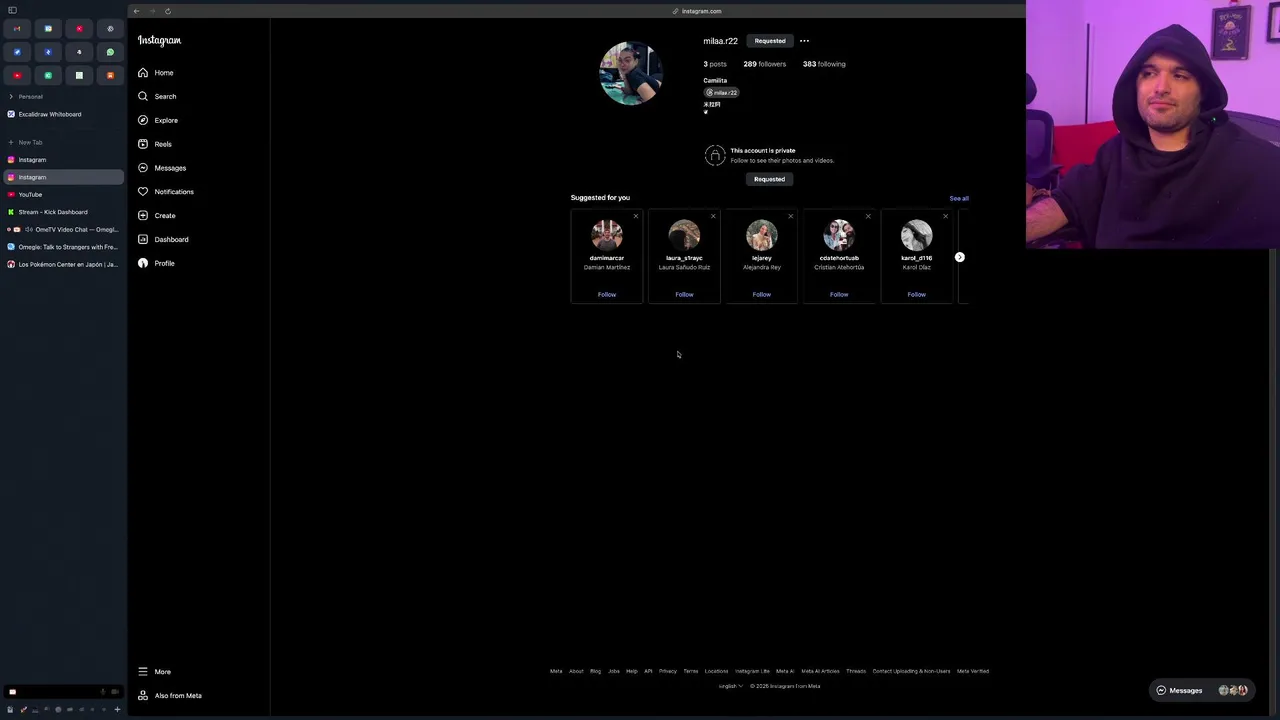Screen dimensions: 1280x720
Task: Reload the page
Action: pyautogui.click(x=168, y=11)
